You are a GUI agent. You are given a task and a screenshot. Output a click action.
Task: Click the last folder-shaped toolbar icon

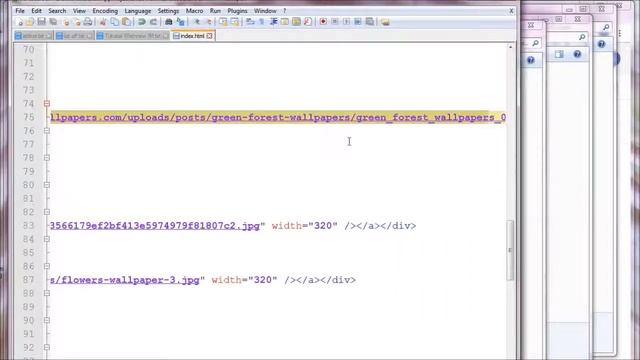tap(385, 22)
